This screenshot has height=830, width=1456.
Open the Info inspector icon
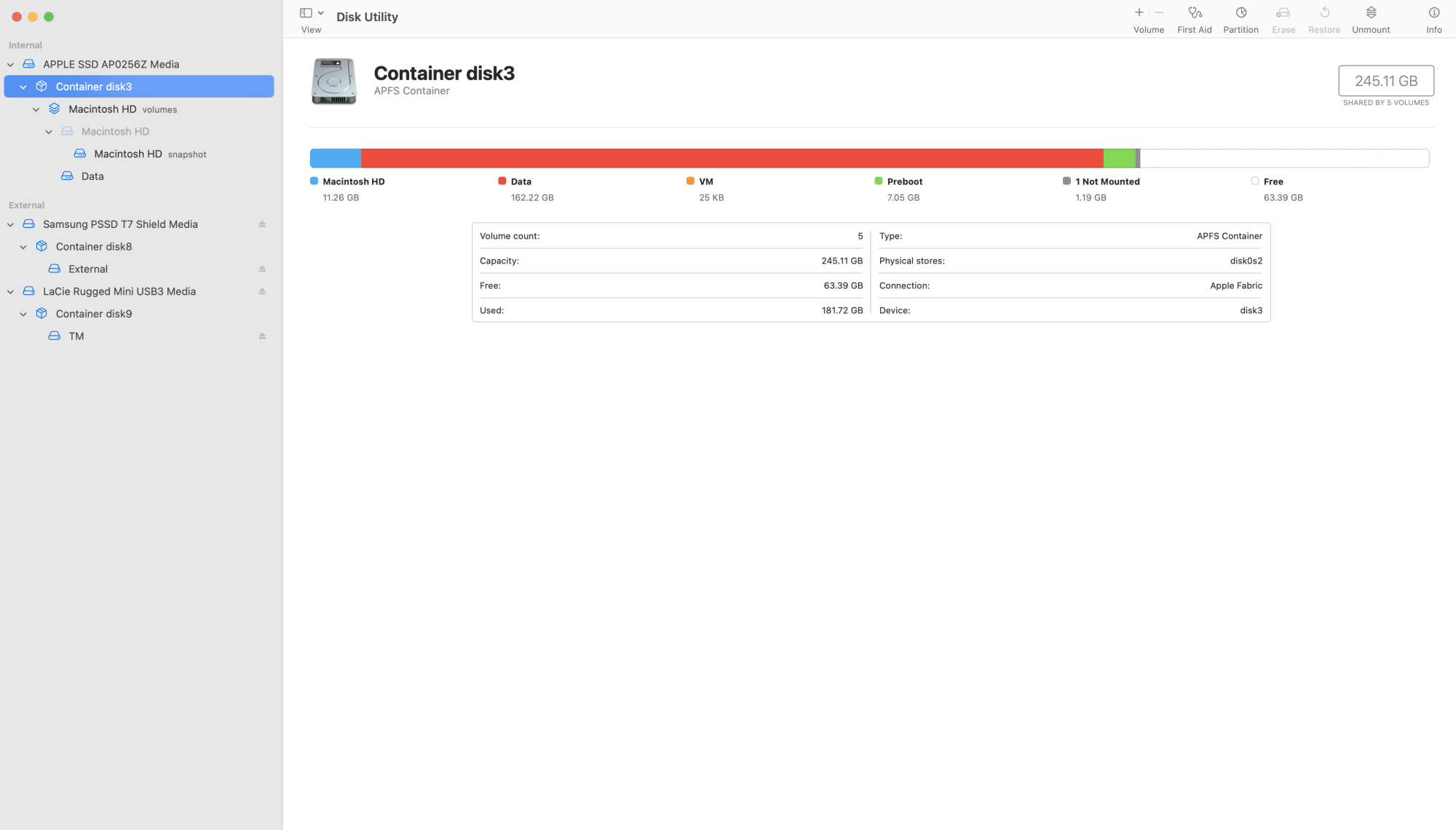click(1433, 13)
